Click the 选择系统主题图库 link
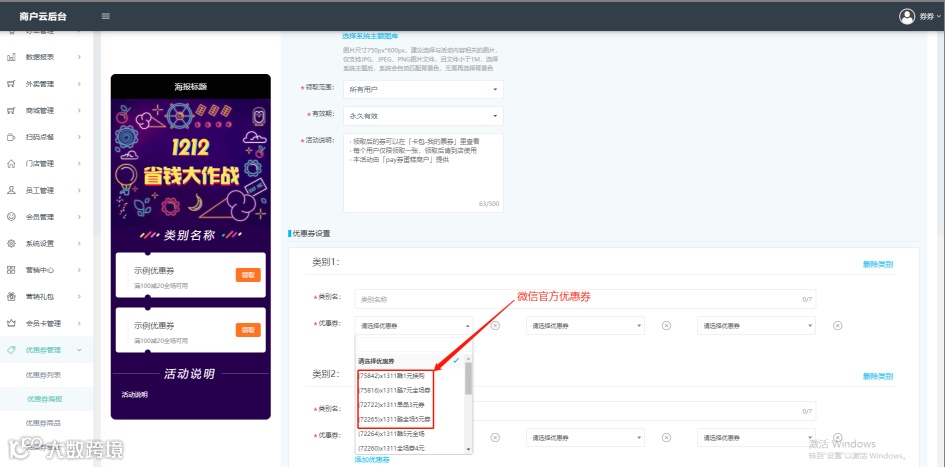The image size is (945, 467). click(x=370, y=36)
